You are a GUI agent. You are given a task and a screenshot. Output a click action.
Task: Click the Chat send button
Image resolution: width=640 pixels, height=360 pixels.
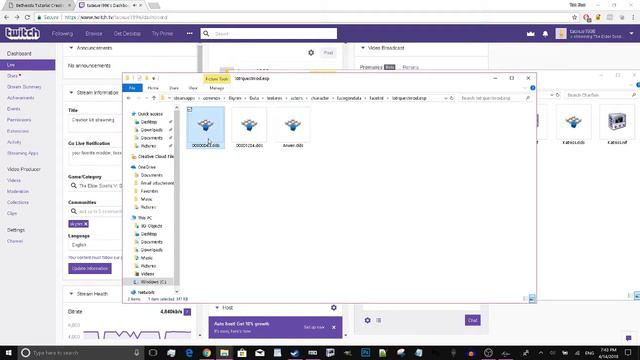(472, 320)
